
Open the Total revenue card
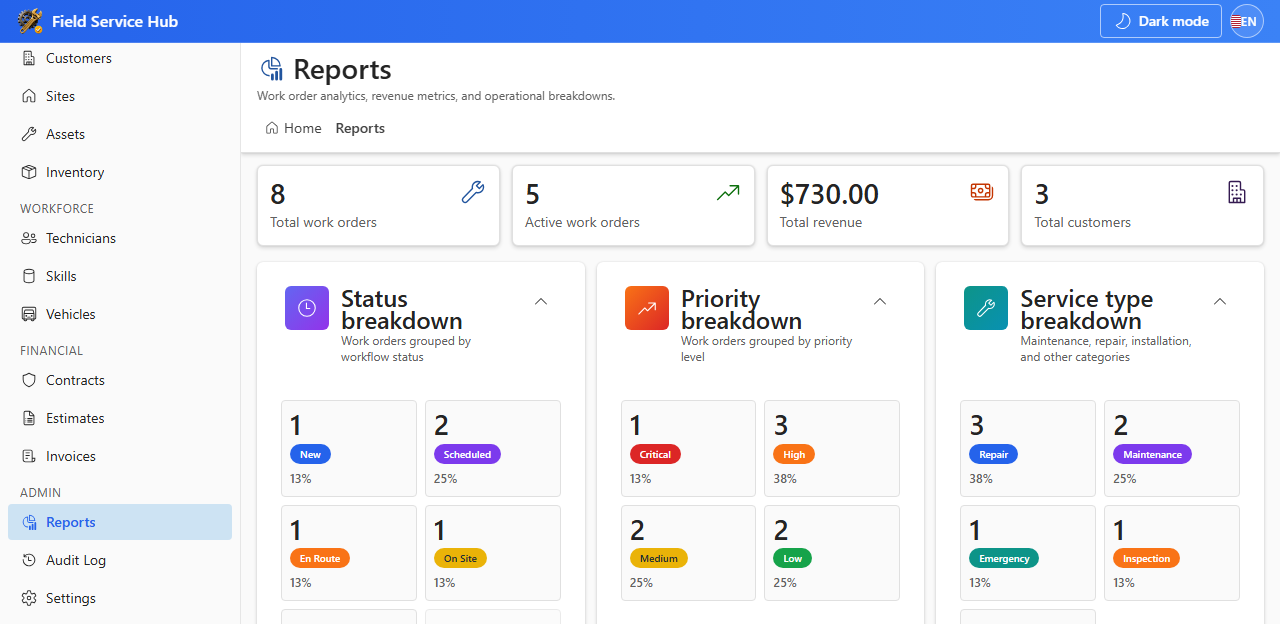pos(888,206)
